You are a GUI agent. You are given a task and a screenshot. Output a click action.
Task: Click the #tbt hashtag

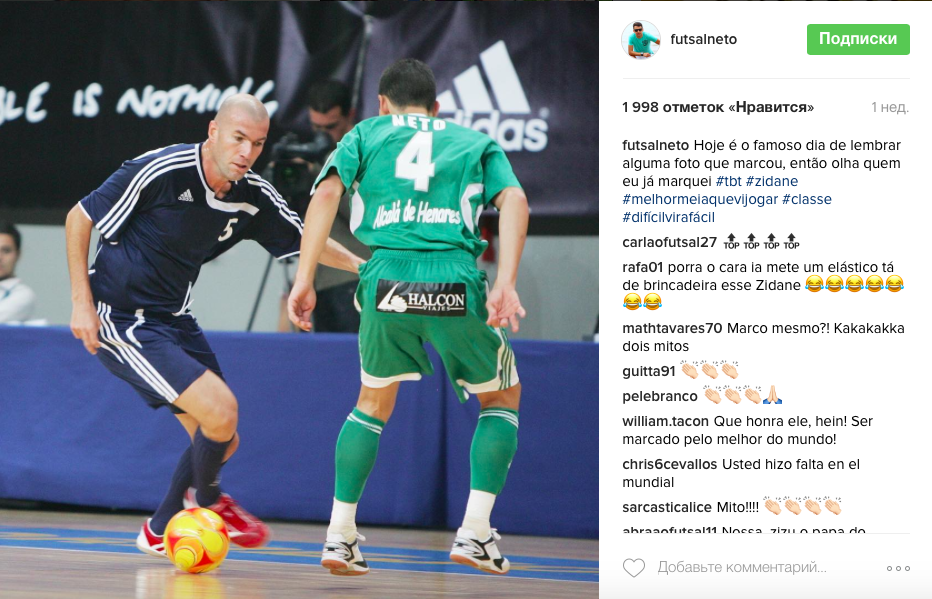coord(728,181)
